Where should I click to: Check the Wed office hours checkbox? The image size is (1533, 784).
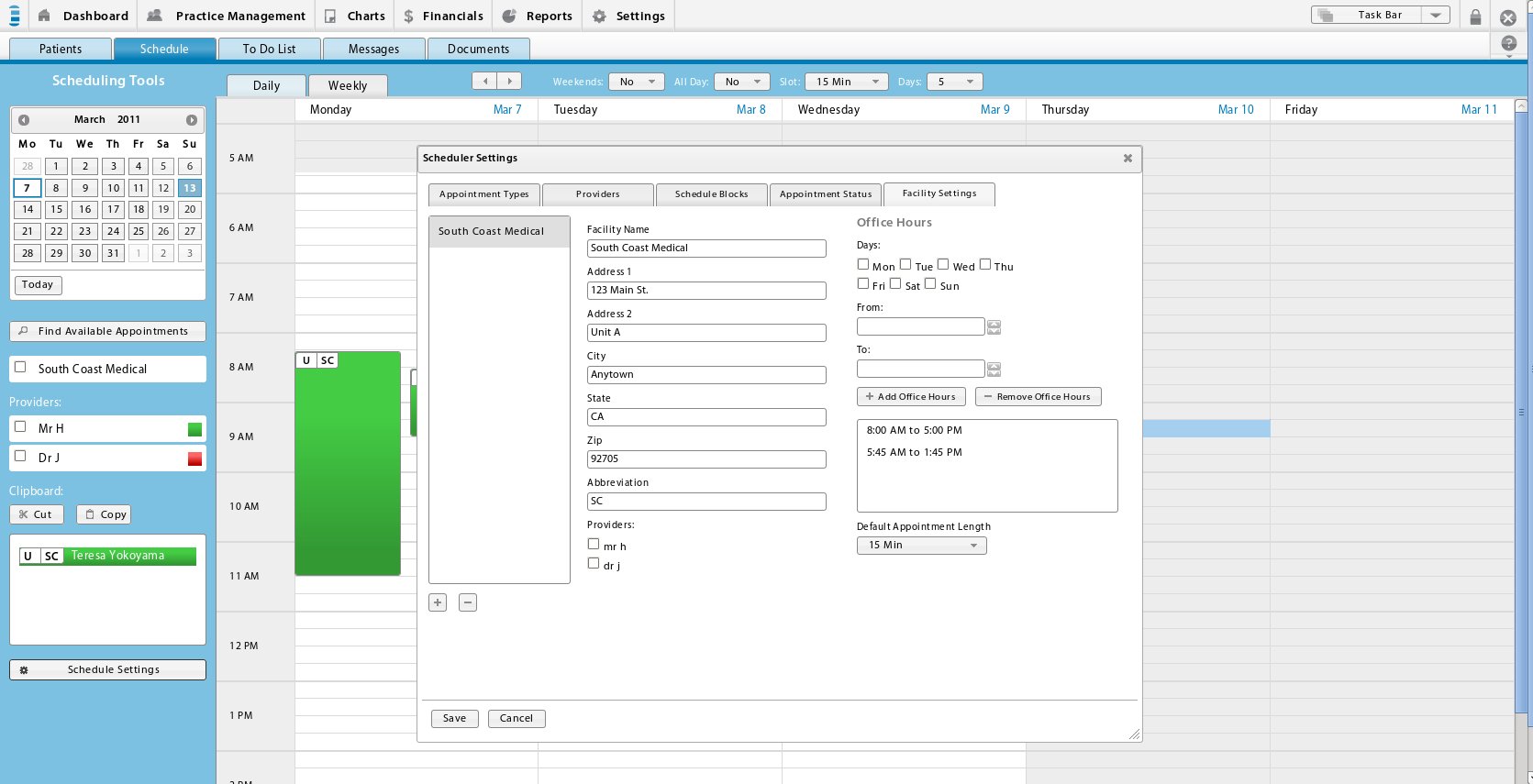point(943,265)
